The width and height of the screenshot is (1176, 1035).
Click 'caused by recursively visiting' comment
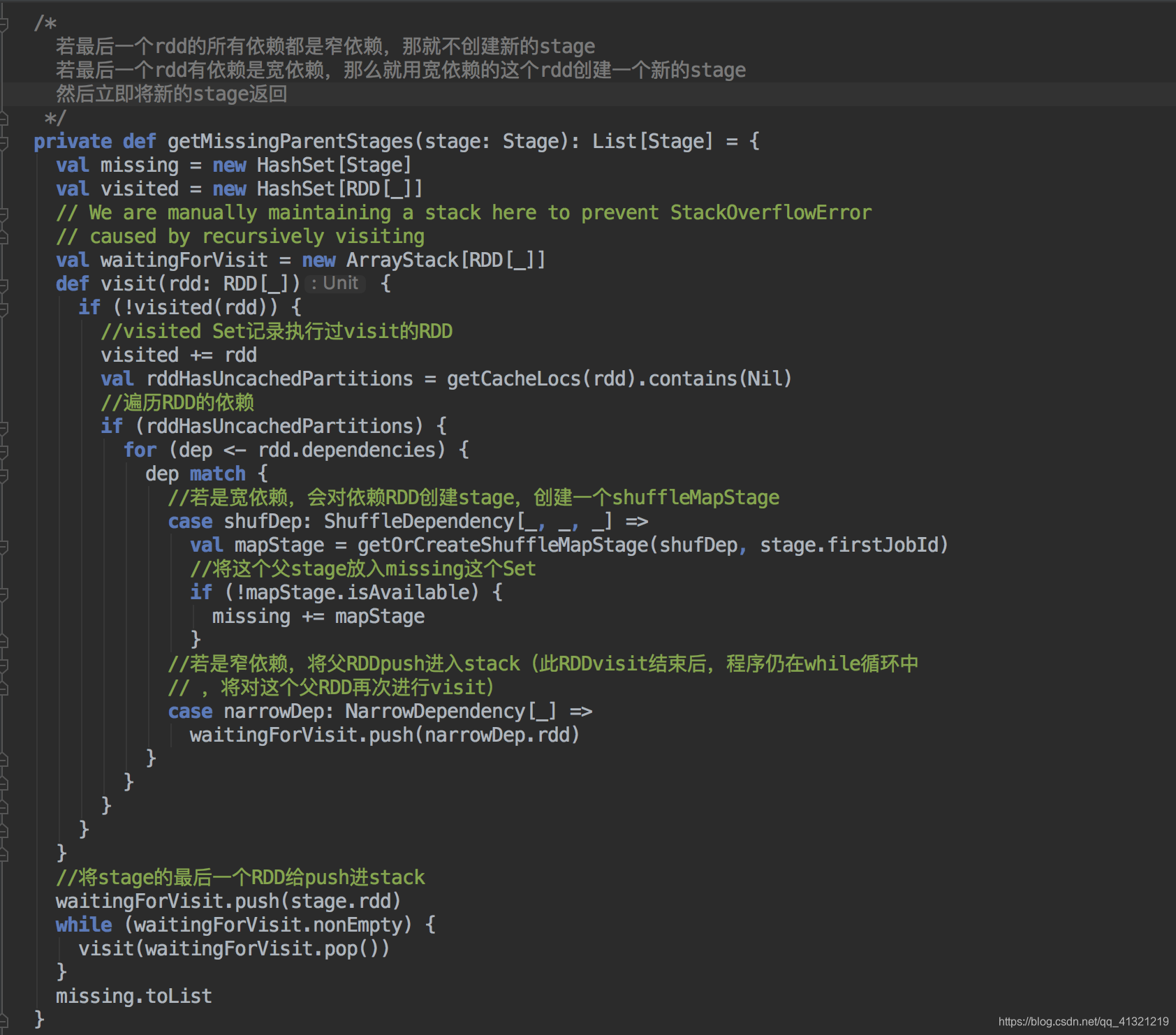(240, 237)
